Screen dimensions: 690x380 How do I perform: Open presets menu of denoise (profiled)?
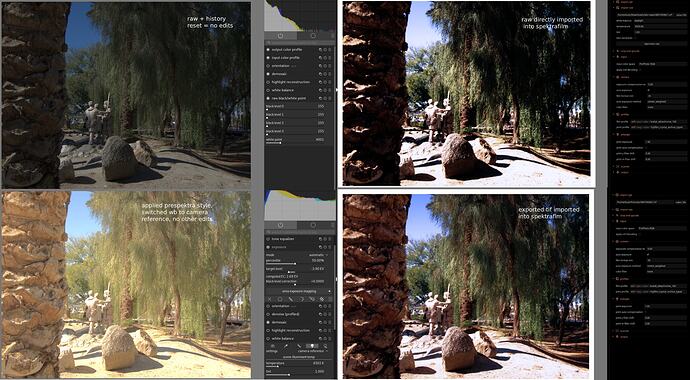pos(330,314)
